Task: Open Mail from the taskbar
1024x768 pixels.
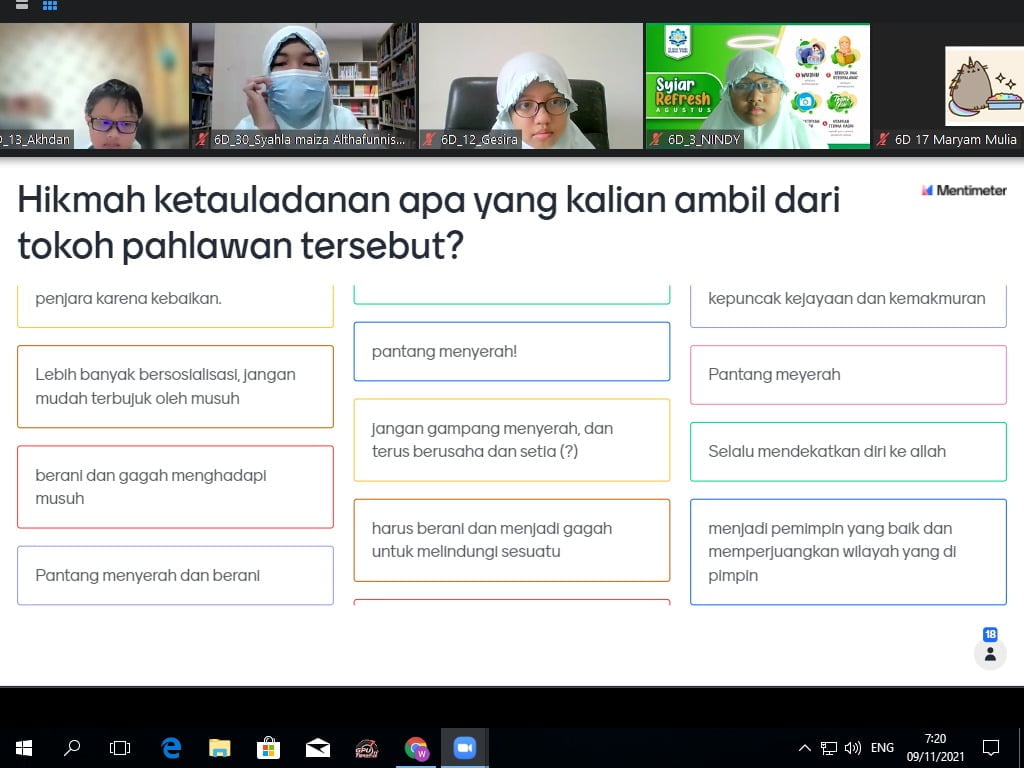Action: pyautogui.click(x=318, y=747)
